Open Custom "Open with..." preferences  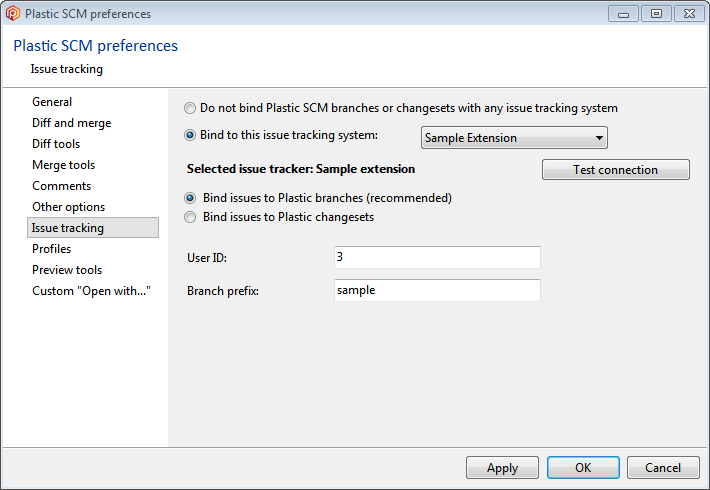91,291
